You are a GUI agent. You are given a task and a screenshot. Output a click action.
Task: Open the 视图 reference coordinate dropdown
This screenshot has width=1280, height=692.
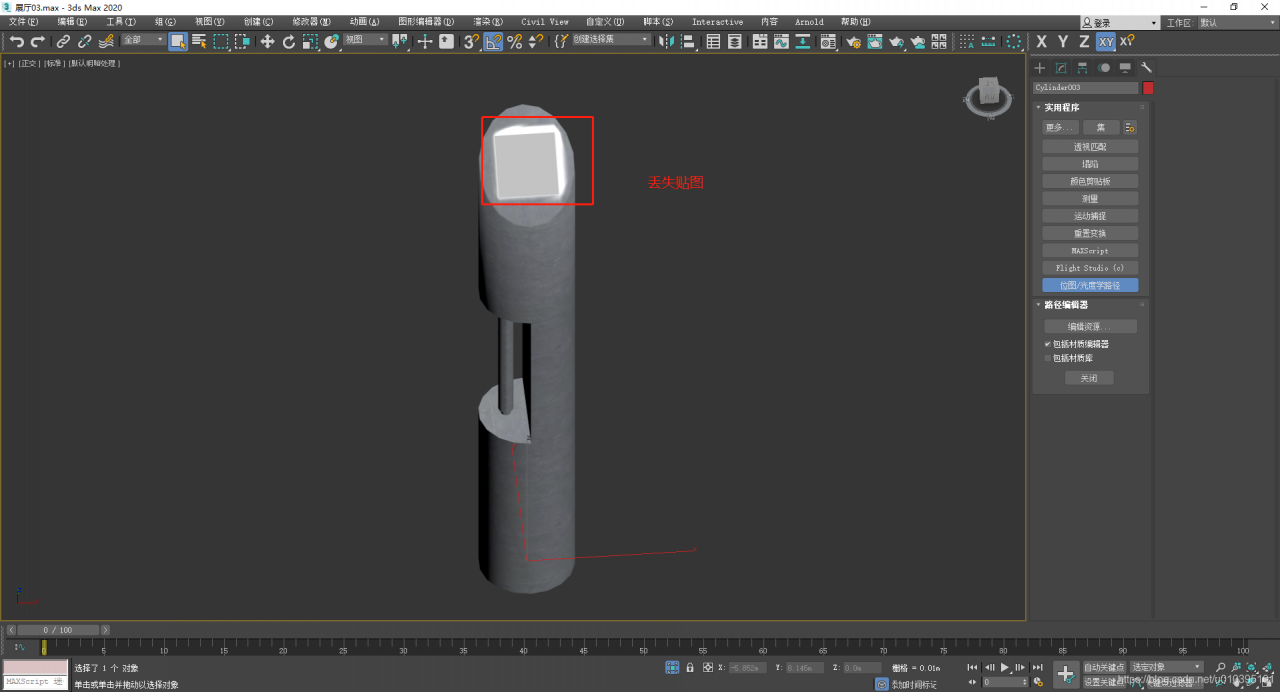pos(365,40)
